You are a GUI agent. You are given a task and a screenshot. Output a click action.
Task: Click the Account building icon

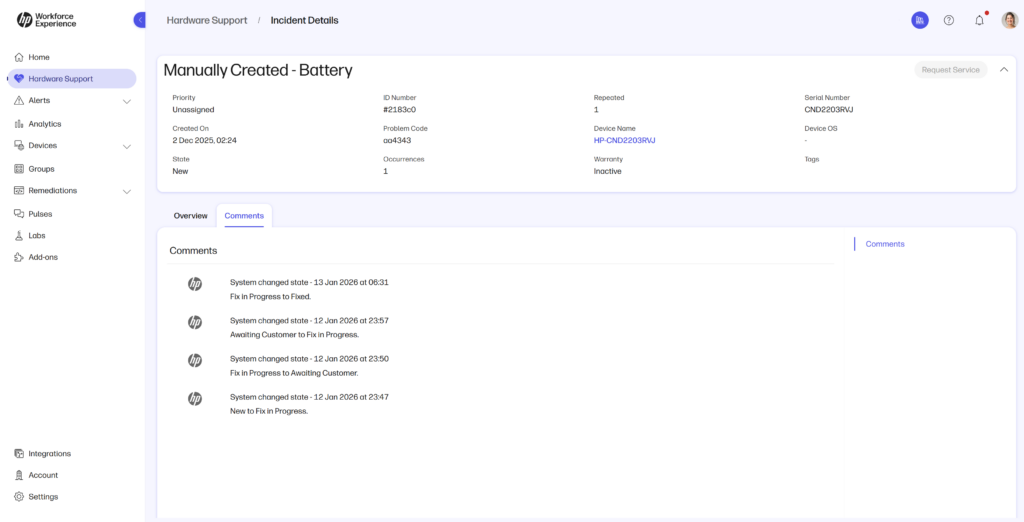pos(19,475)
